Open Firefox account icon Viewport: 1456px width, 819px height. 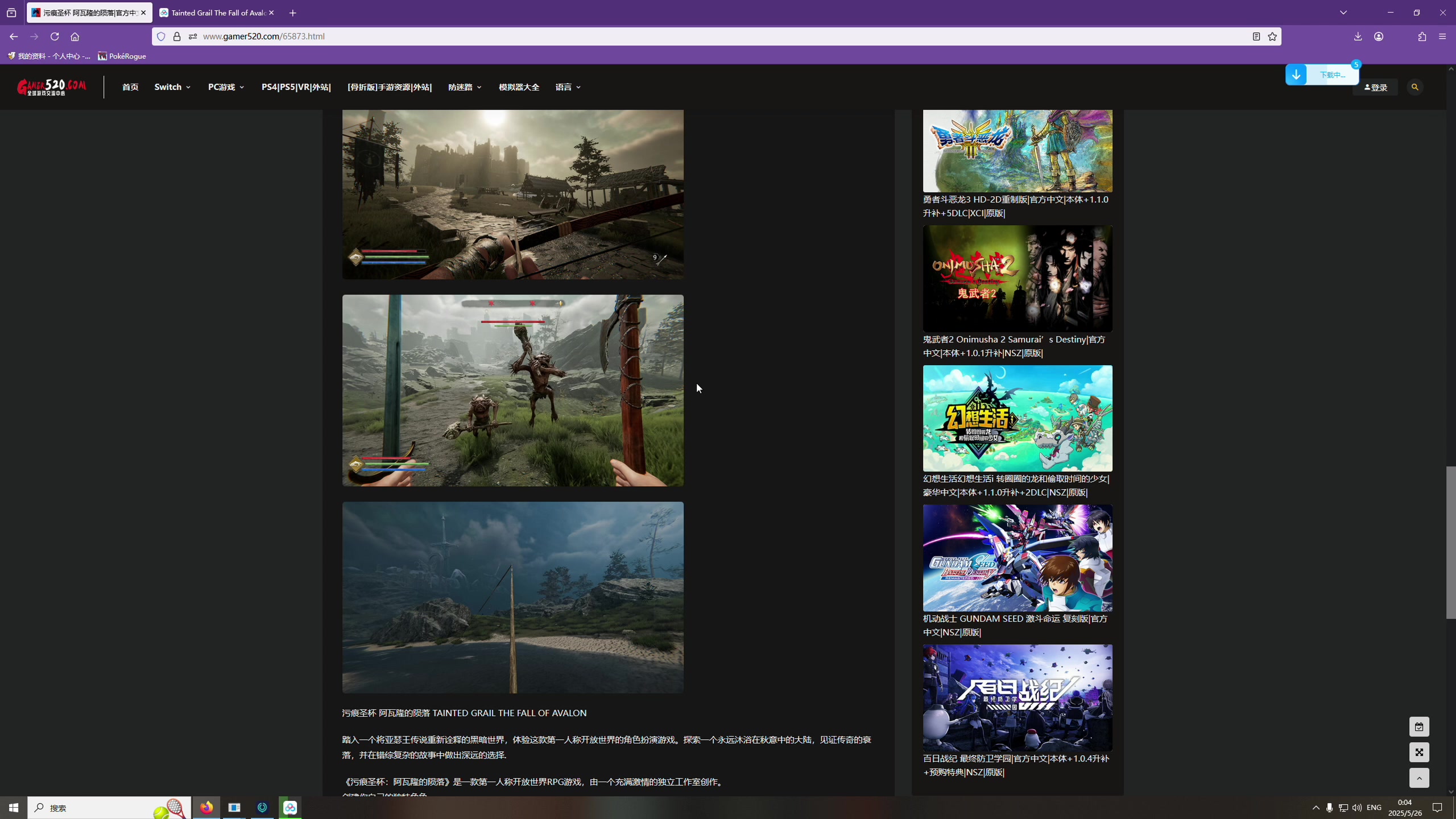click(x=1379, y=36)
